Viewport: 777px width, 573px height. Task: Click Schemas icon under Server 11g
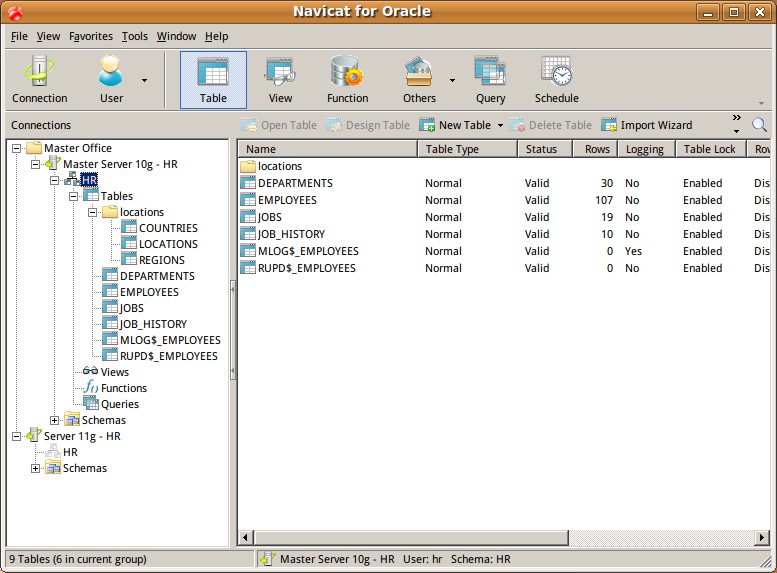tap(53, 467)
